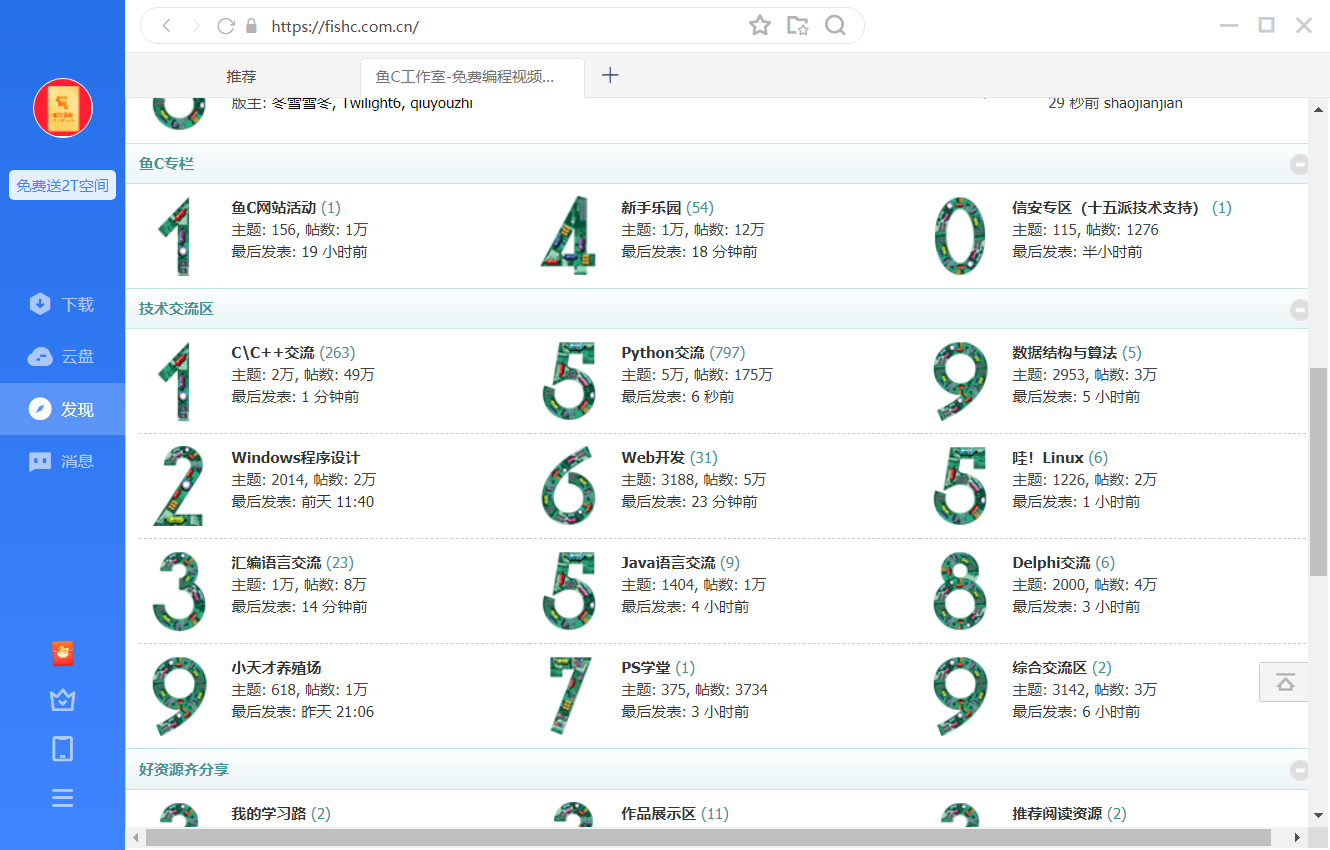The width and height of the screenshot is (1330, 850).
Task: Open the PS学堂 forum link
Action: (x=646, y=668)
